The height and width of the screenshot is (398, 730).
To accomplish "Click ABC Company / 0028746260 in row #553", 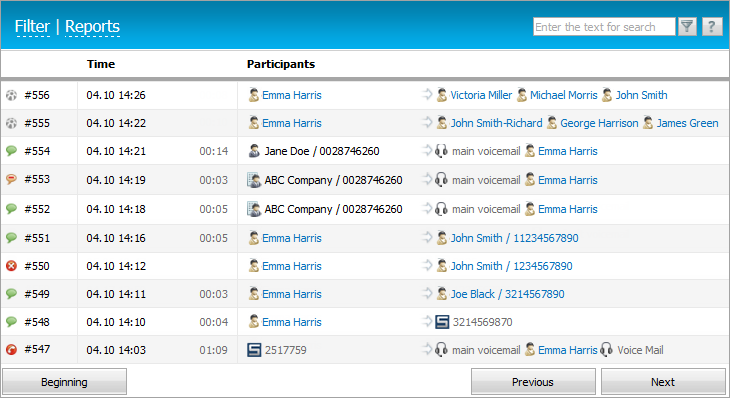I will 333,180.
